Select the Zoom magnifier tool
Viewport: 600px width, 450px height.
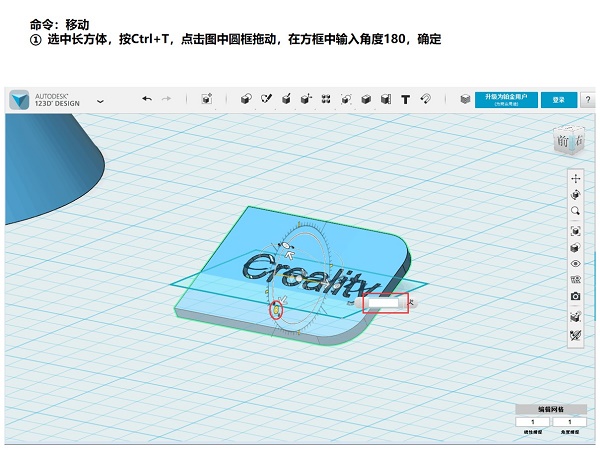click(x=576, y=211)
